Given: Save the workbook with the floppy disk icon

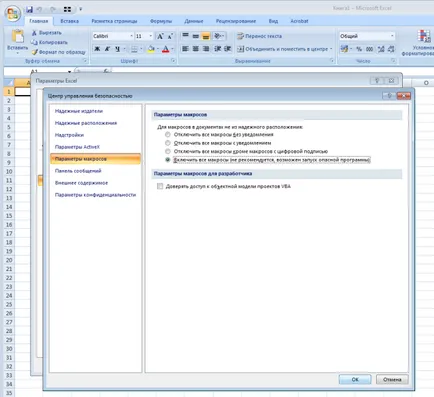Looking at the screenshot, I should tap(30, 9).
